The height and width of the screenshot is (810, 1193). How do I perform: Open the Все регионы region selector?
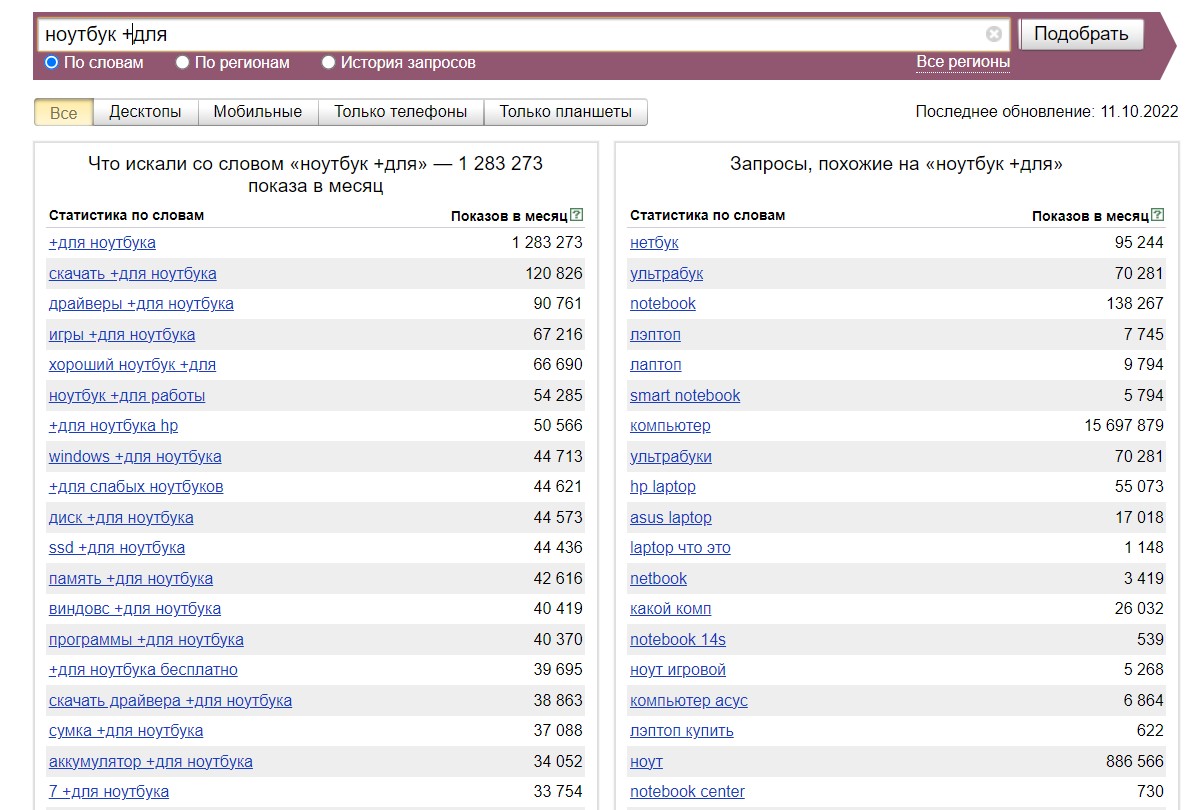click(x=962, y=62)
